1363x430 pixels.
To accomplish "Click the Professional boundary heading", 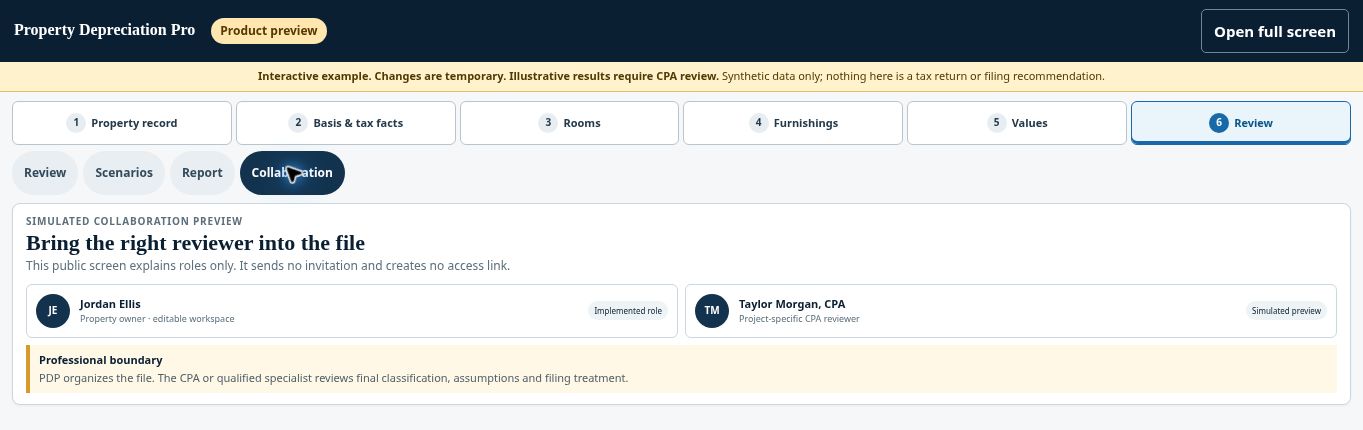I will [100, 360].
